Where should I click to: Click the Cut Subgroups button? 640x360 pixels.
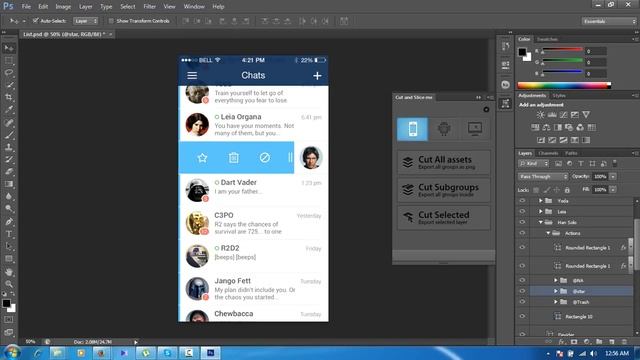tap(444, 189)
